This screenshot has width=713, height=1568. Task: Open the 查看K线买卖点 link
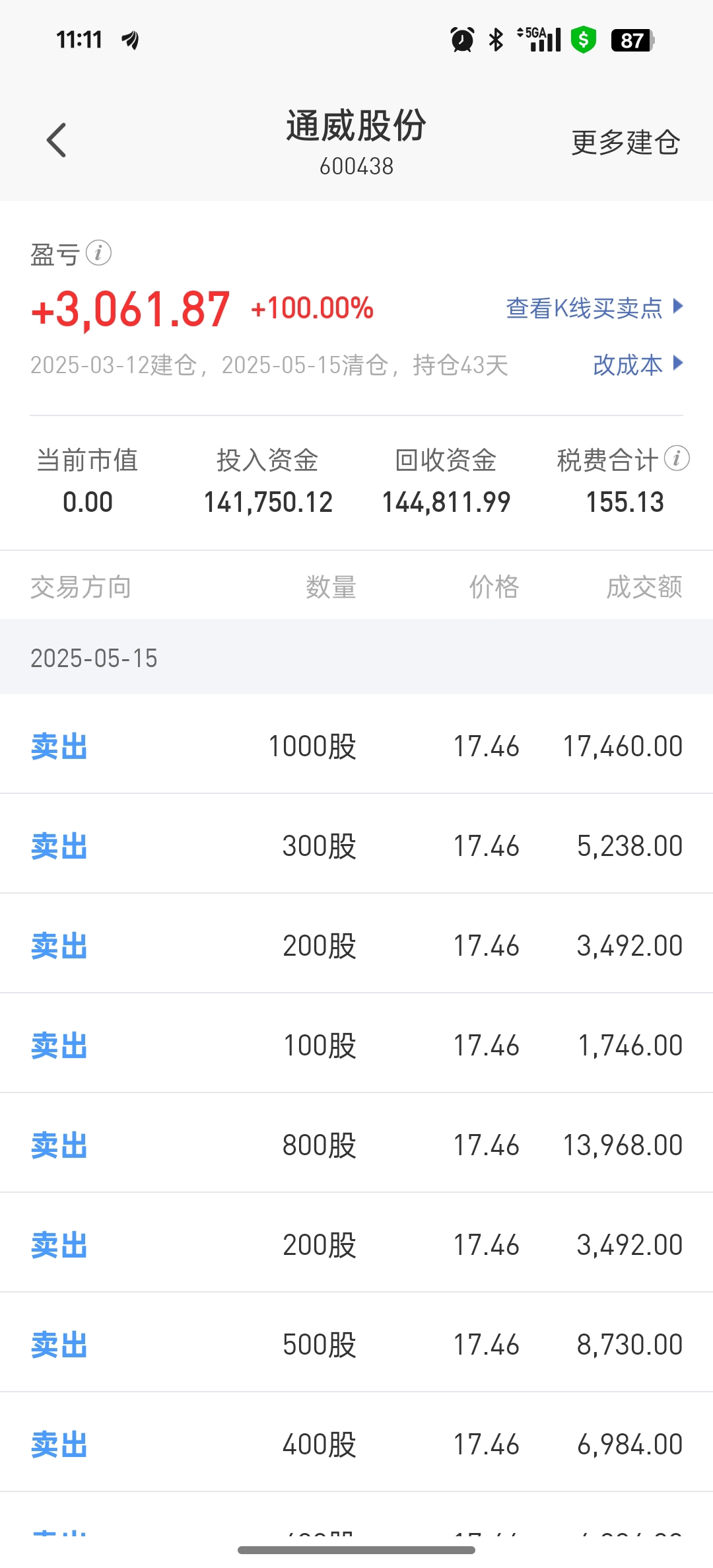(584, 308)
